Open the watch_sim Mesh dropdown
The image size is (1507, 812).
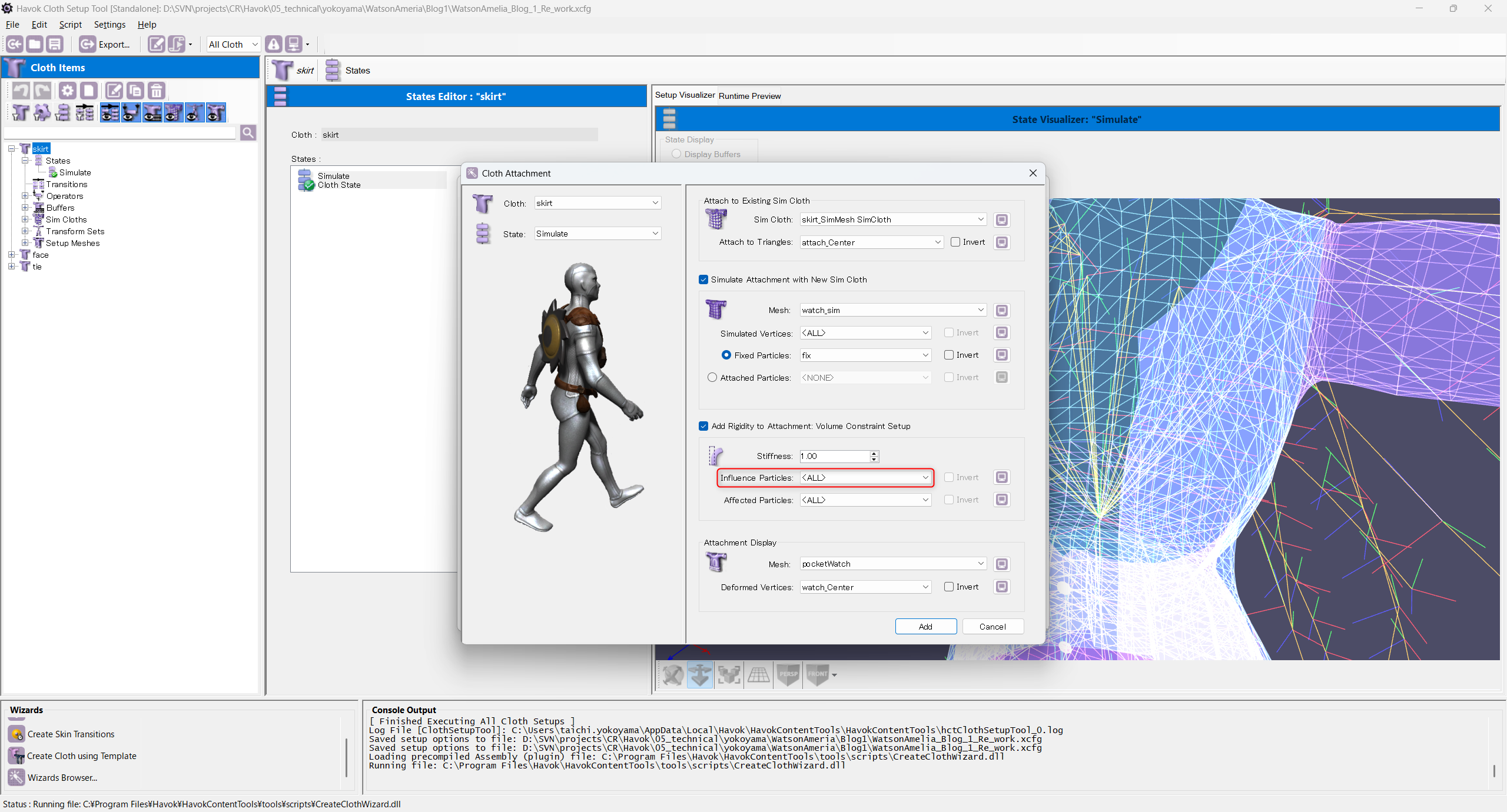pyautogui.click(x=893, y=310)
